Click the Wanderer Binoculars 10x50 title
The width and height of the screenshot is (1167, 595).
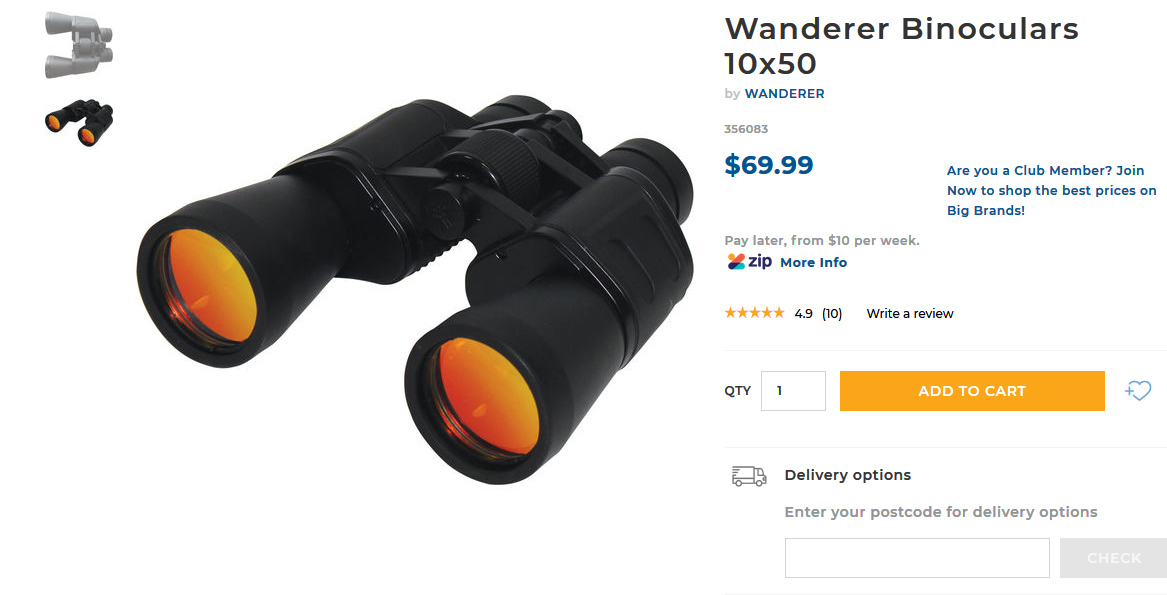[901, 46]
